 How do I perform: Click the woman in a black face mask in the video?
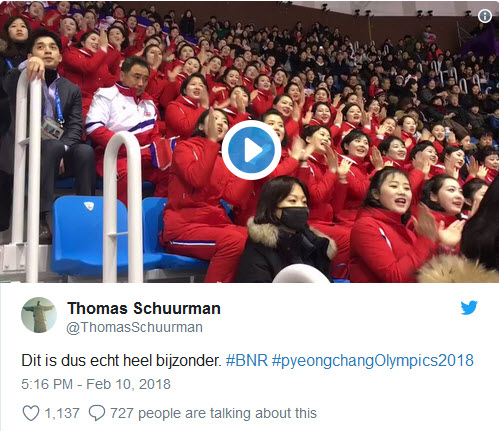point(285,230)
